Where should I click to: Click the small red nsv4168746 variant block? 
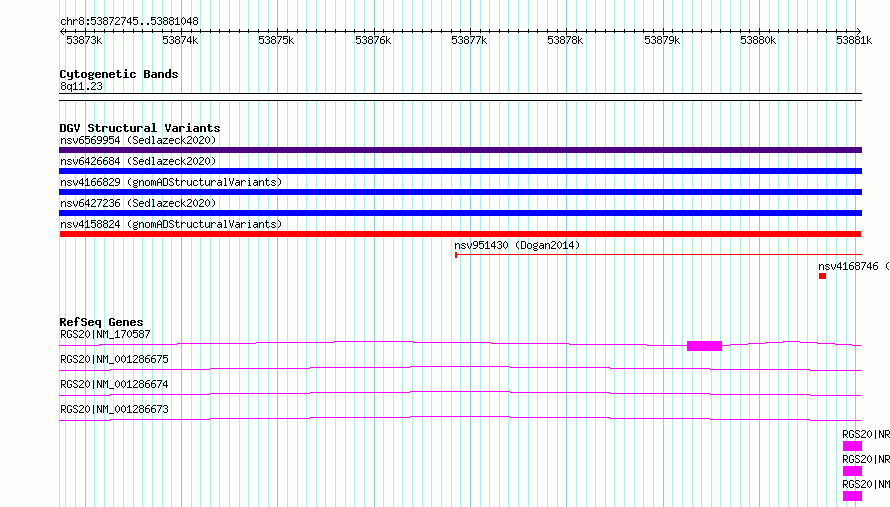point(822,276)
